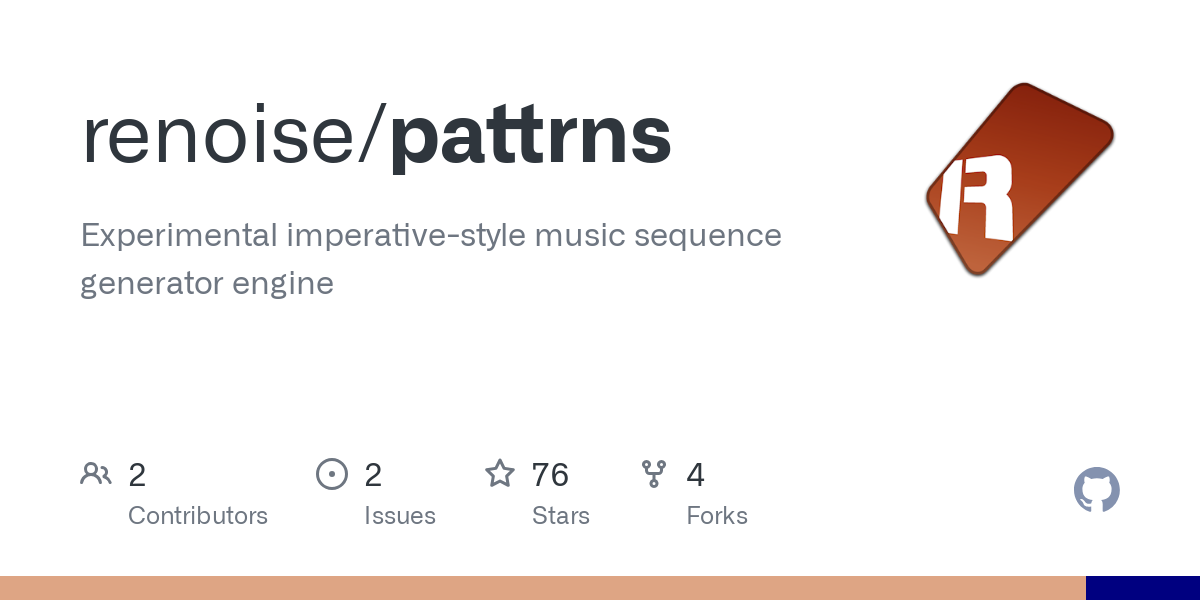The image size is (1200, 600).
Task: Click the issues circle icon
Action: (332, 473)
